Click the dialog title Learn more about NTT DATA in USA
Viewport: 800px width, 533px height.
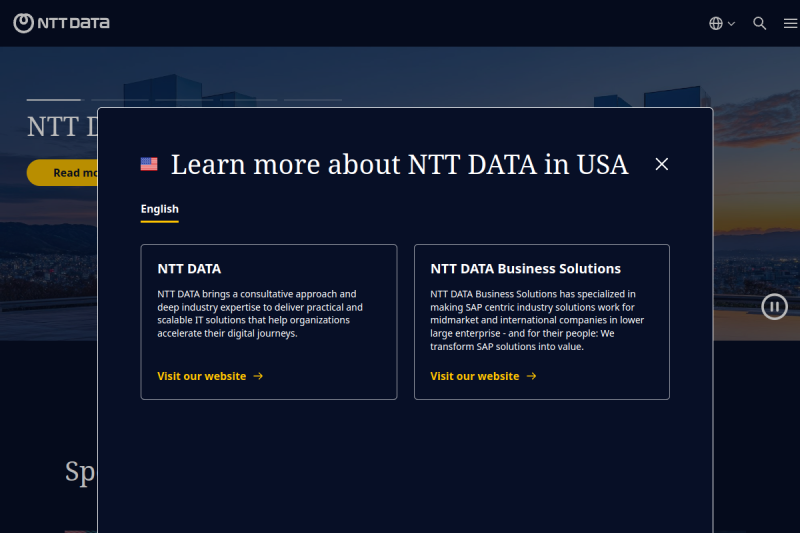pyautogui.click(x=399, y=165)
